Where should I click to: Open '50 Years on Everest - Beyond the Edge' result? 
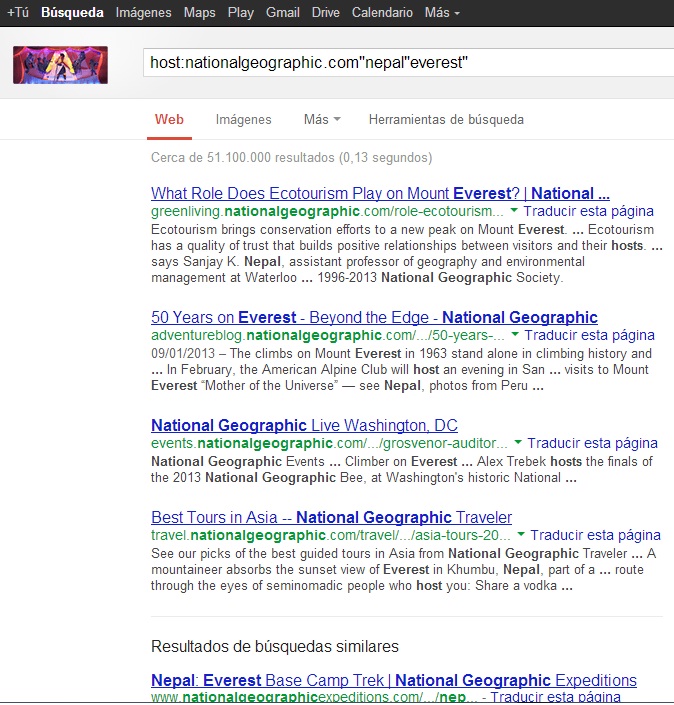click(374, 317)
